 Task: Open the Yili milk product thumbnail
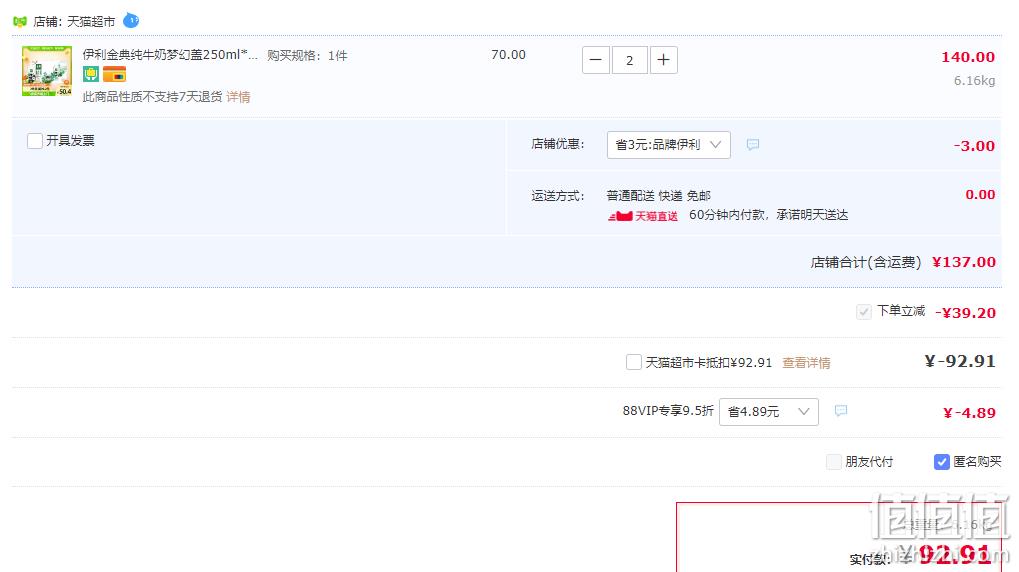[47, 71]
